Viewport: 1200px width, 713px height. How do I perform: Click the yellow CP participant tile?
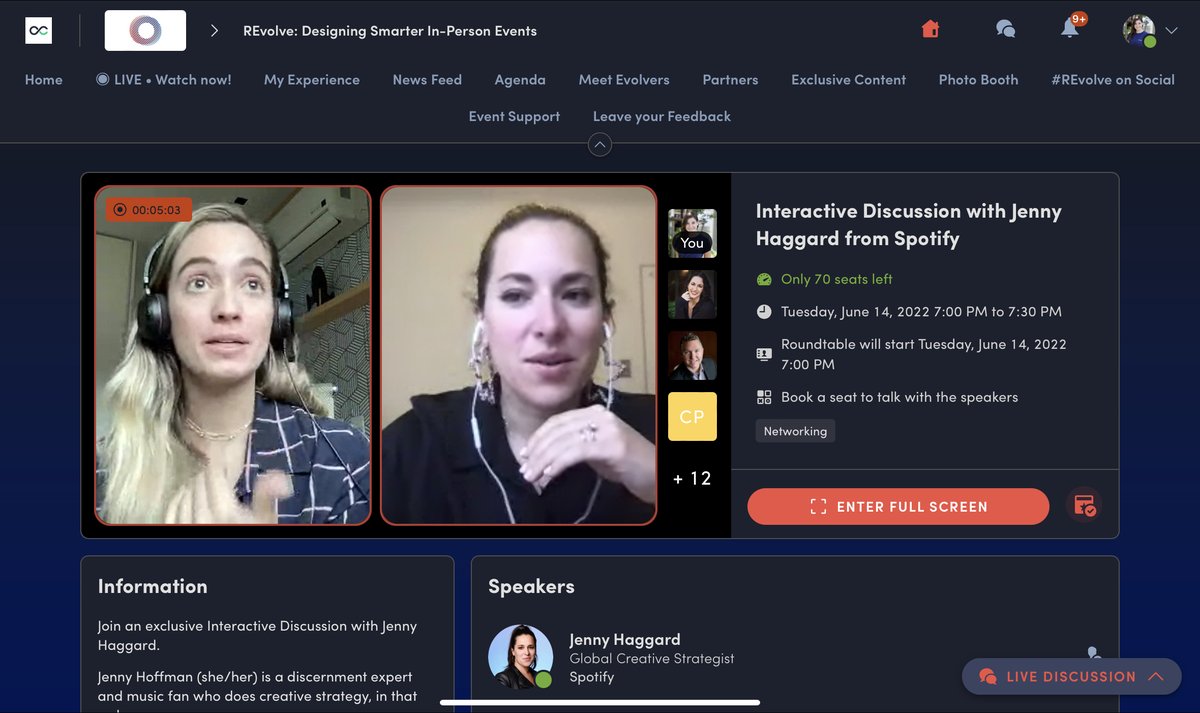click(x=692, y=417)
